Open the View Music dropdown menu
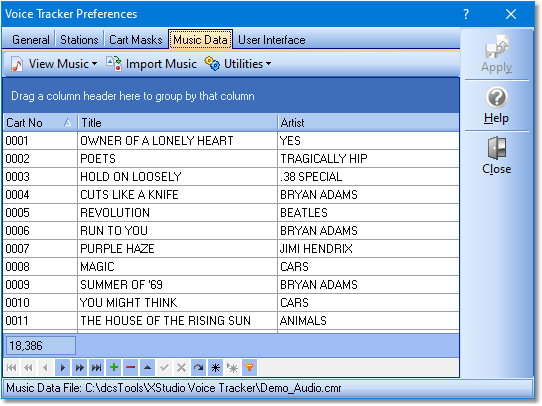Screen dimensions: 542x406 pos(54,64)
